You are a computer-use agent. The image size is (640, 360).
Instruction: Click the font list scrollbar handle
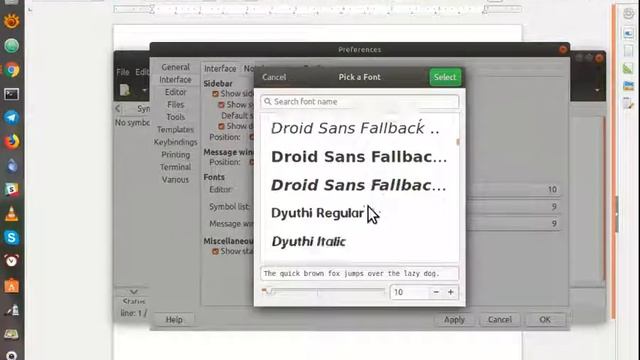coord(458,142)
